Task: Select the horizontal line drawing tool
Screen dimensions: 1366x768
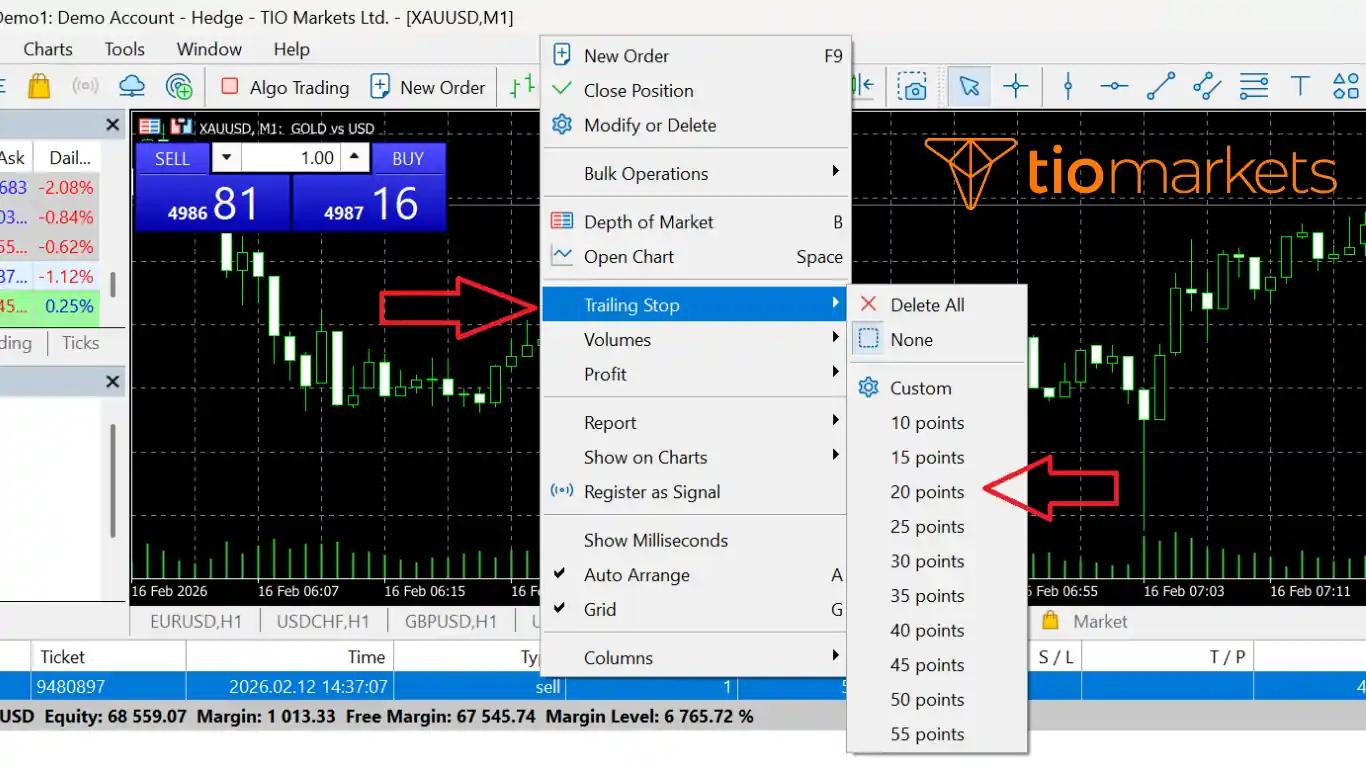Action: [x=1114, y=86]
